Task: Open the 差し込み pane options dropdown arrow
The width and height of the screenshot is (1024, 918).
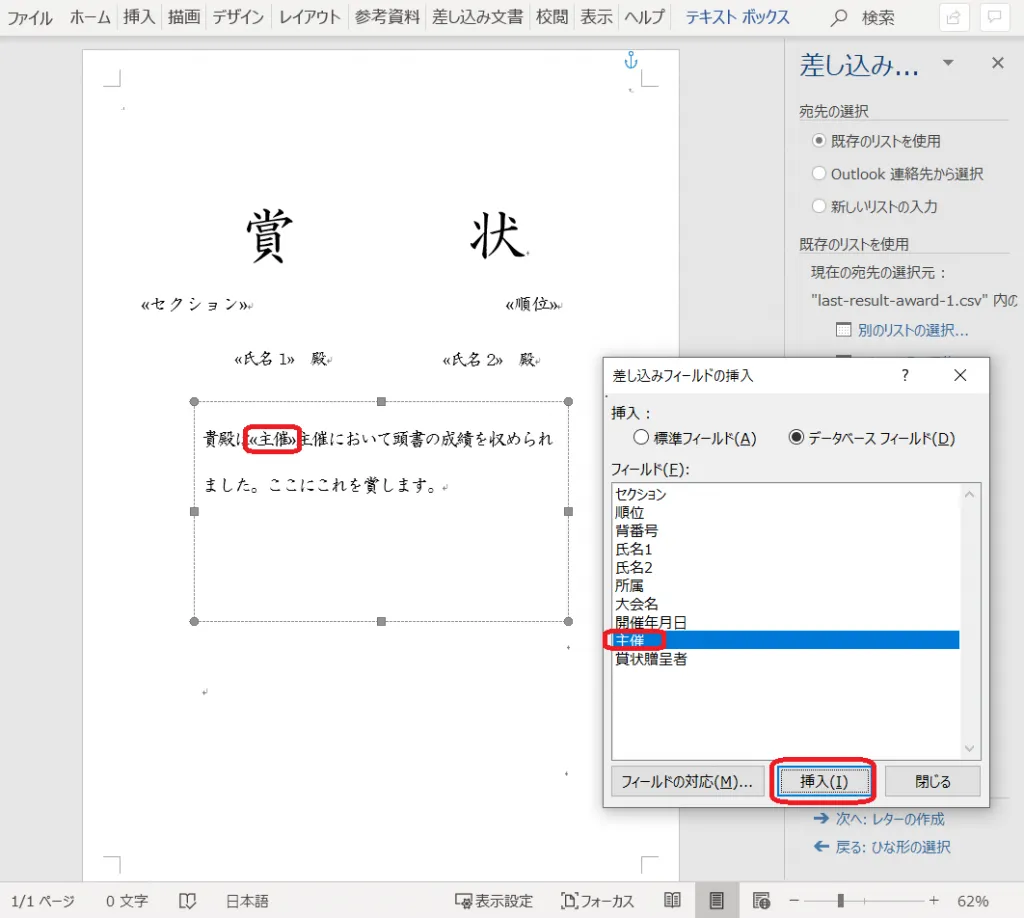Action: (x=948, y=64)
